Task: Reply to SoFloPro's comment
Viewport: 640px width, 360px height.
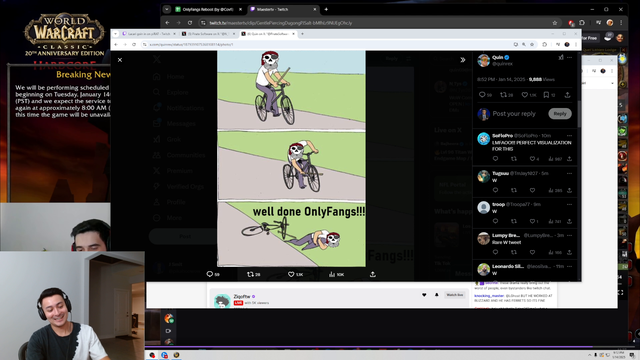Action: point(495,159)
